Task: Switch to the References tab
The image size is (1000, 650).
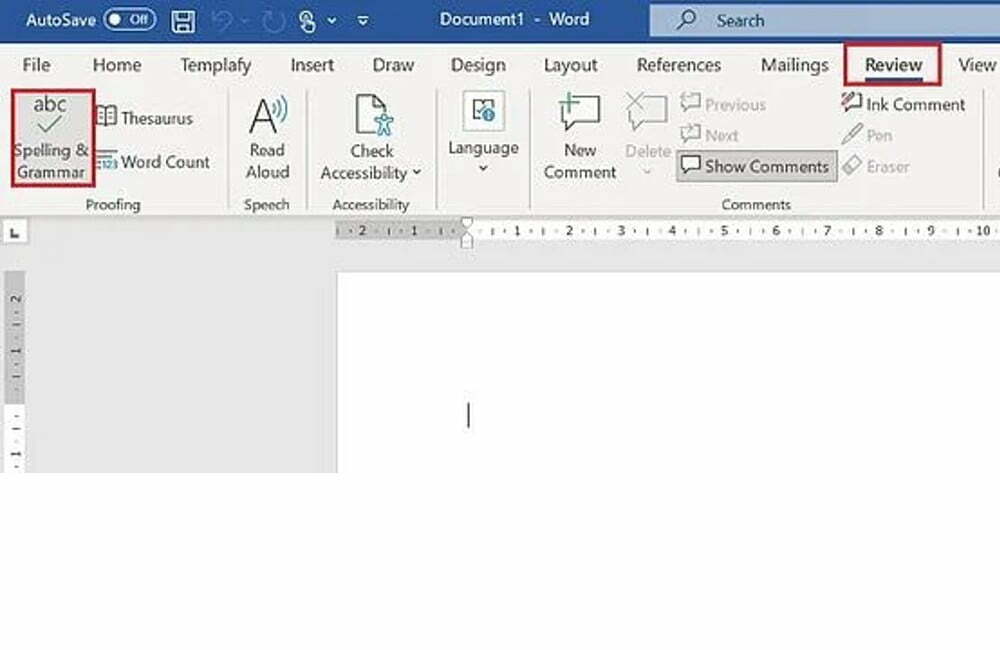Action: pyautogui.click(x=678, y=65)
